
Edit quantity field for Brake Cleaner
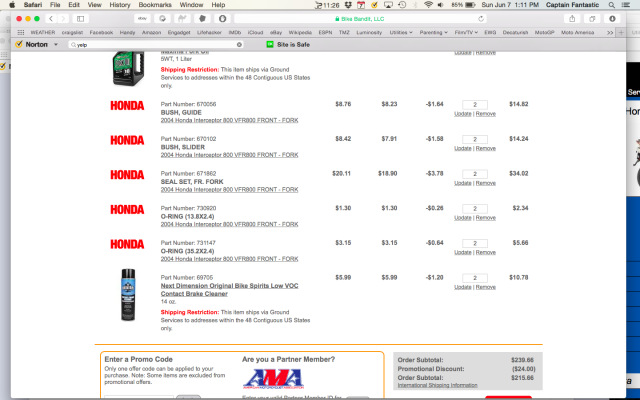point(475,278)
